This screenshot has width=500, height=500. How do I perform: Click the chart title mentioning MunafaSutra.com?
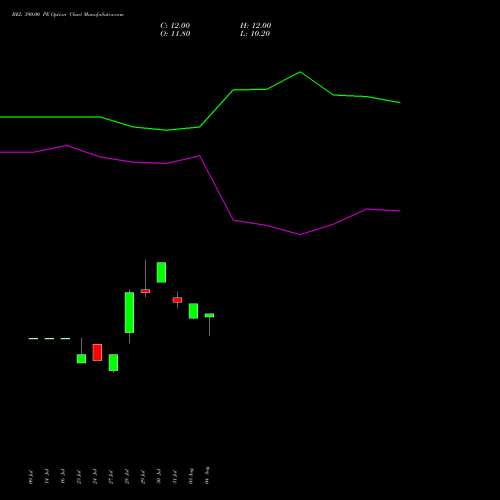pyautogui.click(x=68, y=15)
